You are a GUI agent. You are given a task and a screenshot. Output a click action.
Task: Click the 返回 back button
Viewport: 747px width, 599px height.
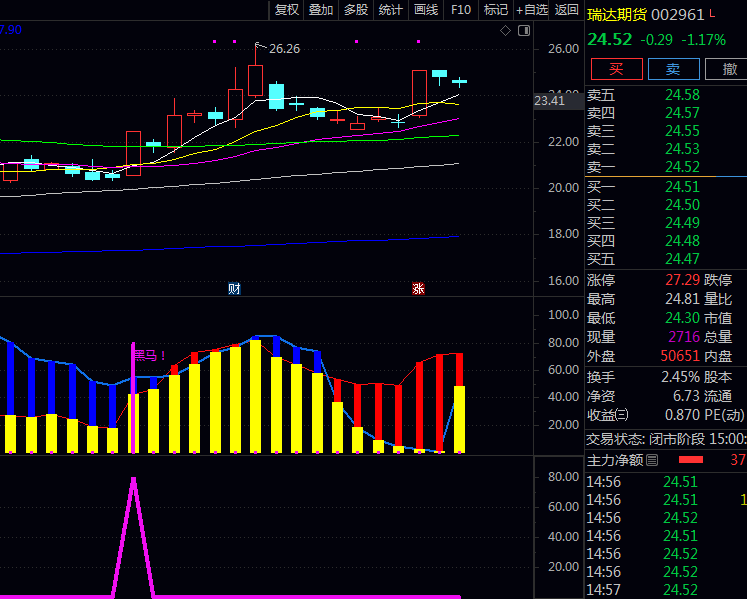(567, 10)
